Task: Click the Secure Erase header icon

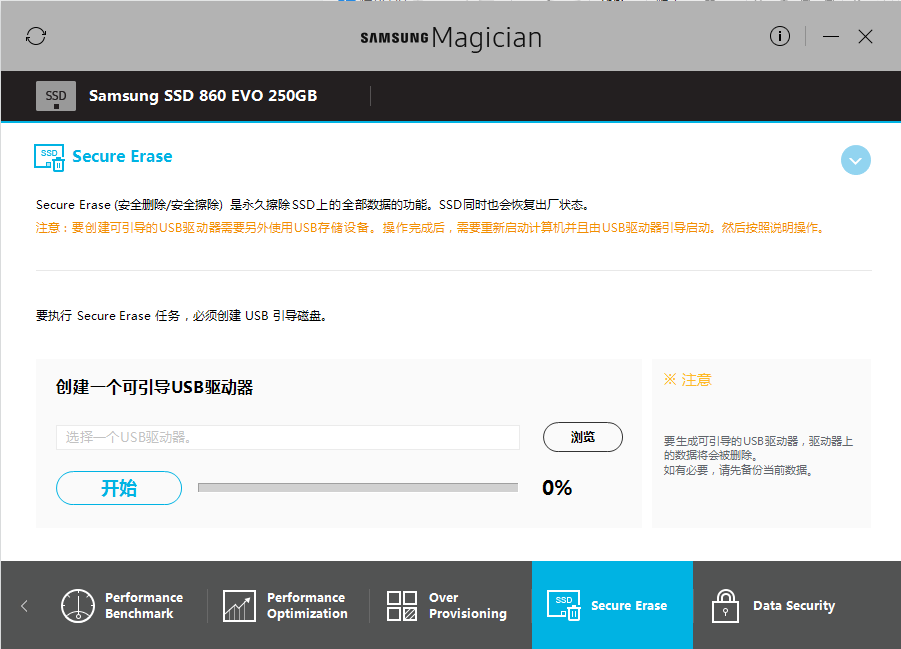Action: point(49,157)
